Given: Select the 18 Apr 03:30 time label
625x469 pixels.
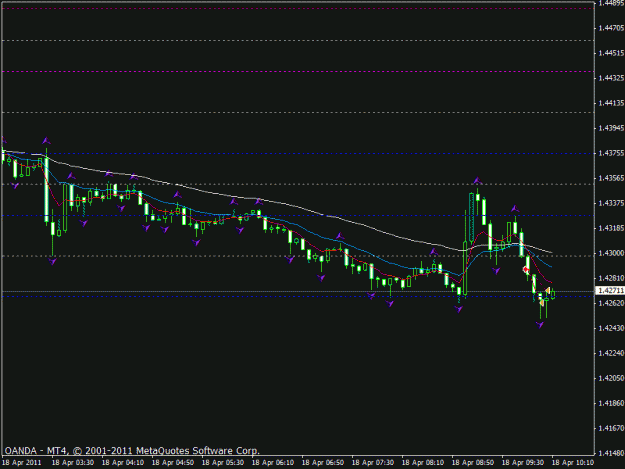Looking at the screenshot, I should (73, 463).
